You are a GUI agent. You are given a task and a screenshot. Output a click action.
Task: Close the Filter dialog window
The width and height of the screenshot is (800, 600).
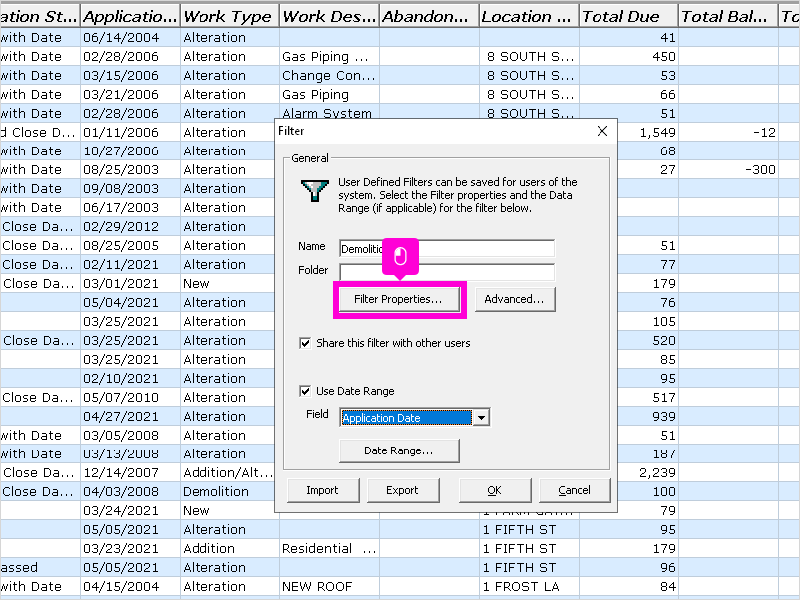[x=602, y=131]
